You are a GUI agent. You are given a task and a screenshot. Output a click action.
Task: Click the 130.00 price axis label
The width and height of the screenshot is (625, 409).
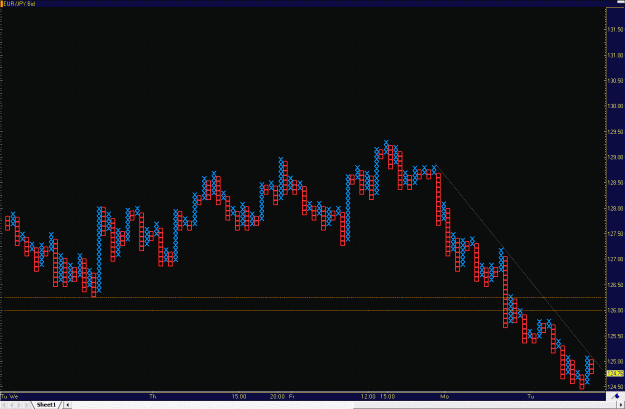616,106
